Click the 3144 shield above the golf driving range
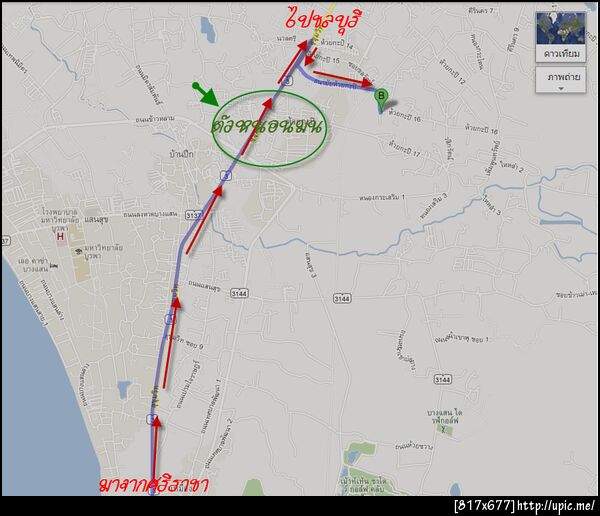 tap(442, 379)
